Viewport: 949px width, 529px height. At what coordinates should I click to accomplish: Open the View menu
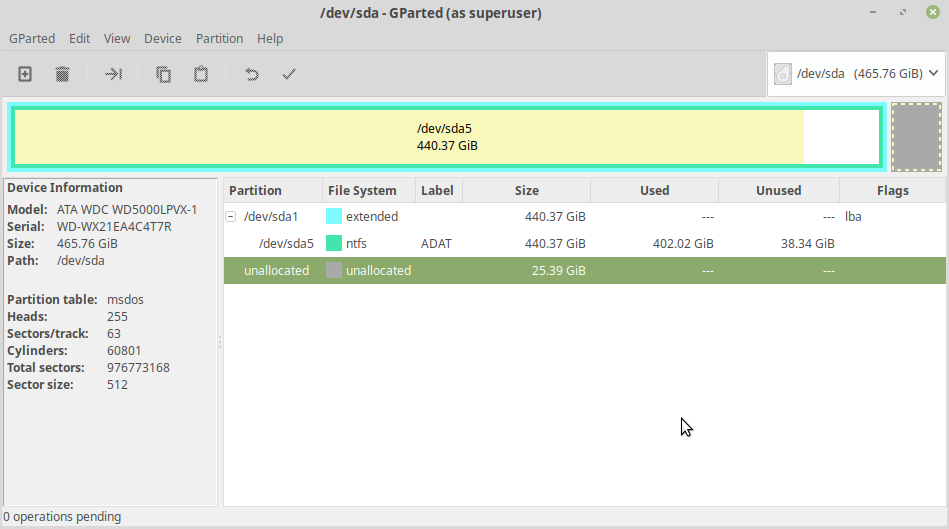point(117,38)
